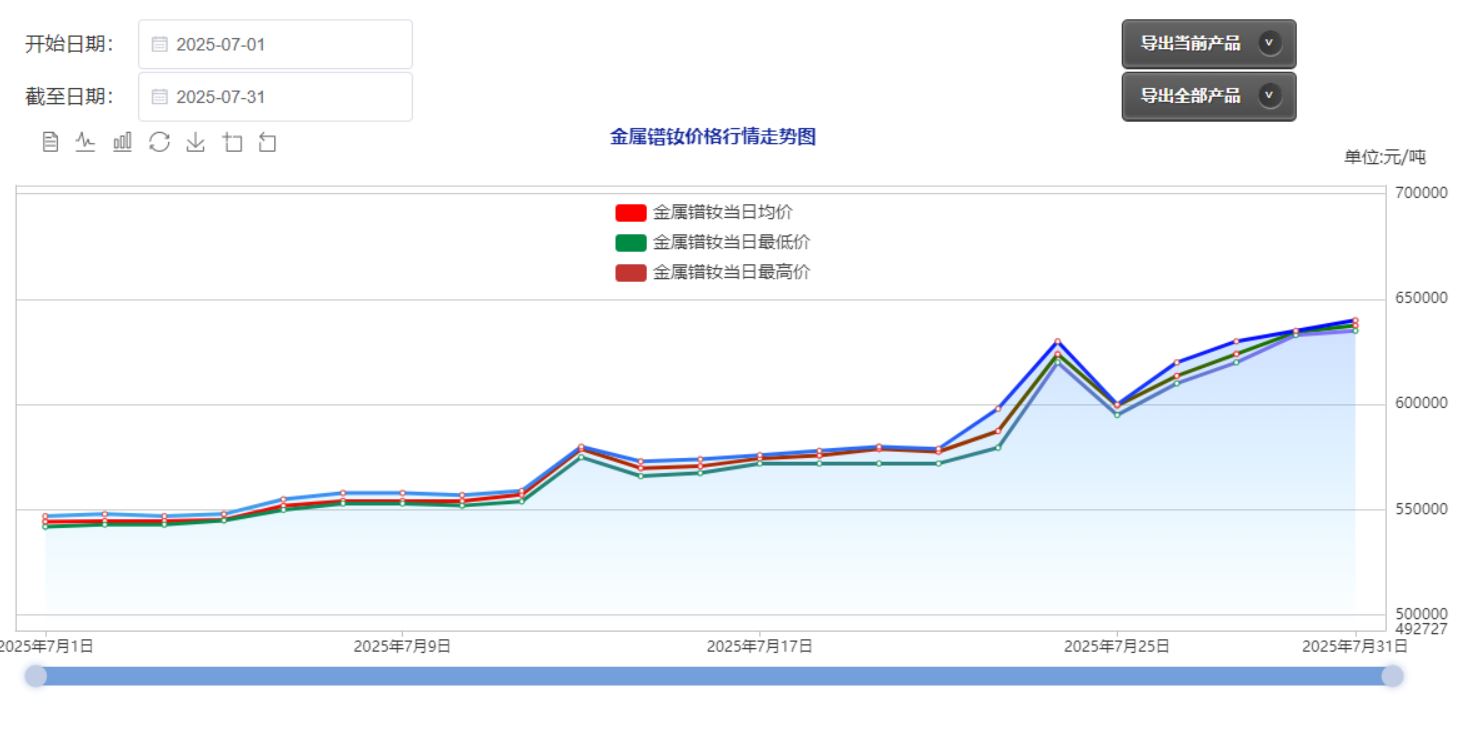Click the restore chart refresh icon
This screenshot has height=730, width=1471.
(159, 142)
